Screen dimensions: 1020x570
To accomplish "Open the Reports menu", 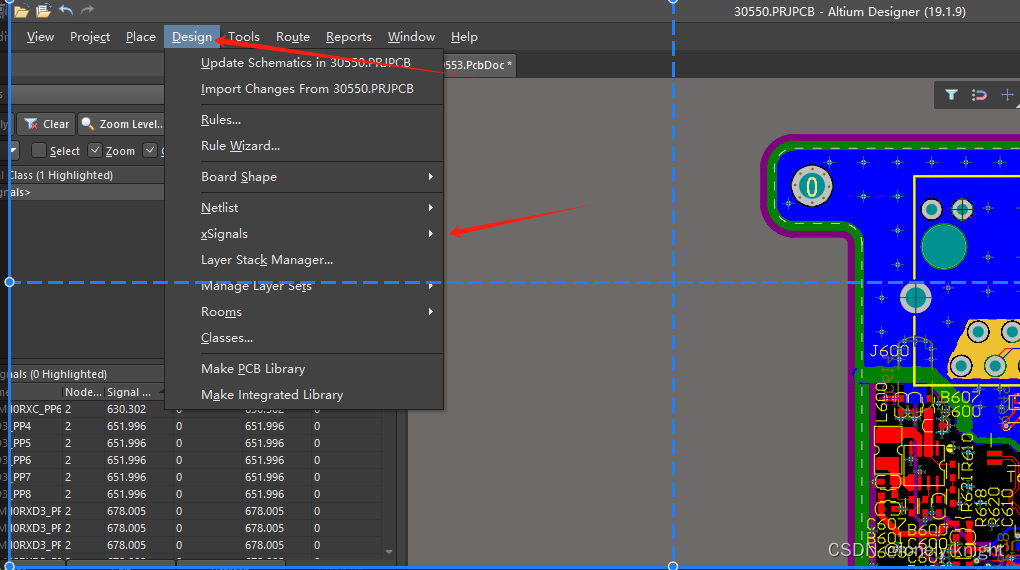I will pos(349,37).
